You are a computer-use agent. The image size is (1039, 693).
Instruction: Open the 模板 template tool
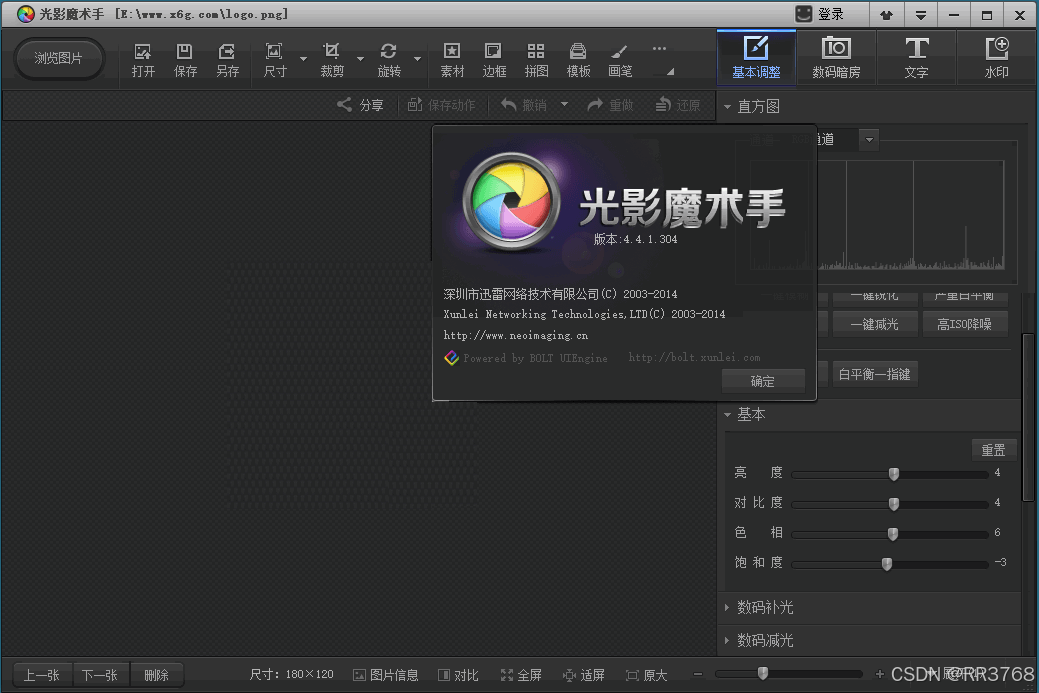[x=578, y=60]
